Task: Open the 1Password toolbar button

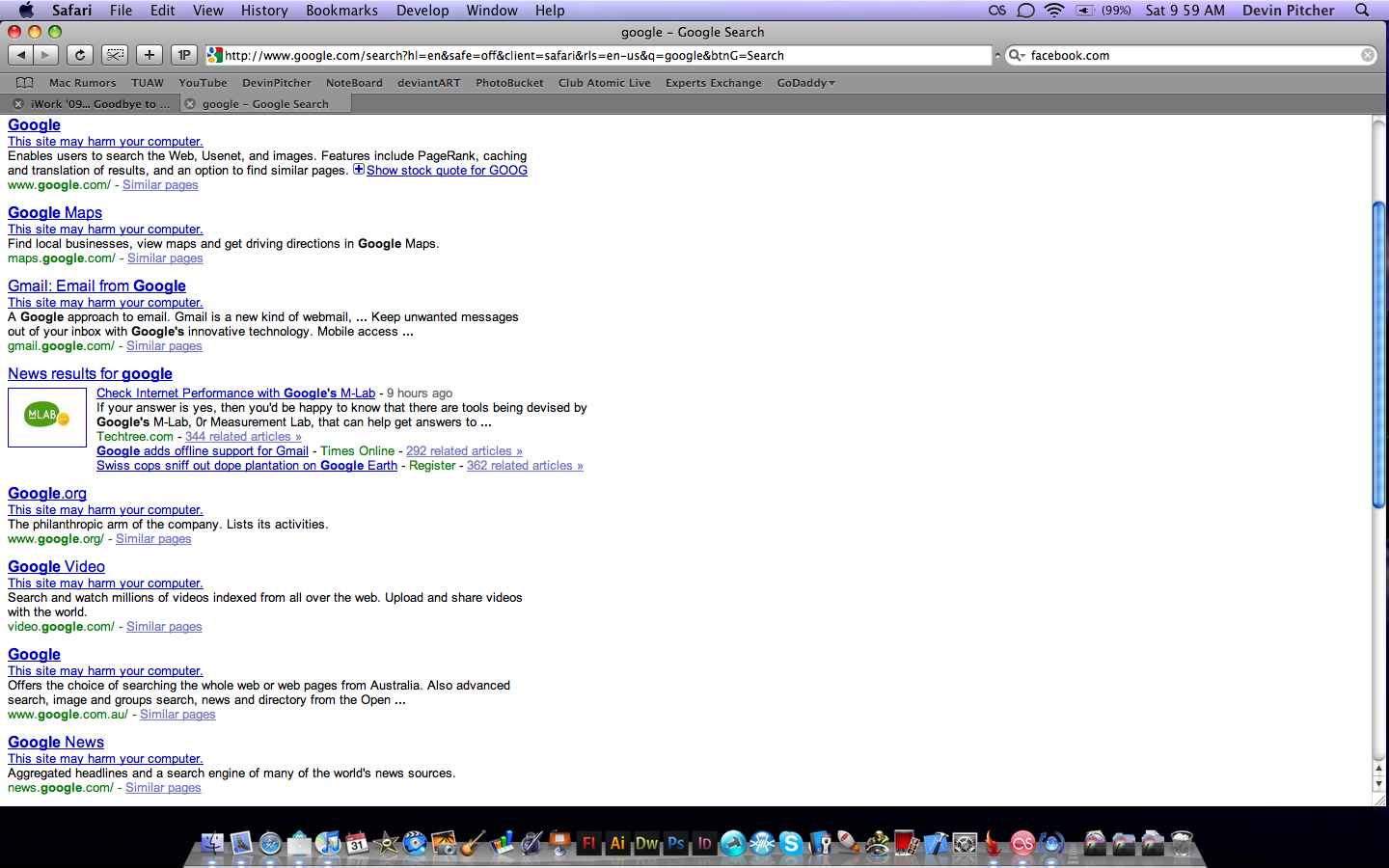Action: pos(183,55)
